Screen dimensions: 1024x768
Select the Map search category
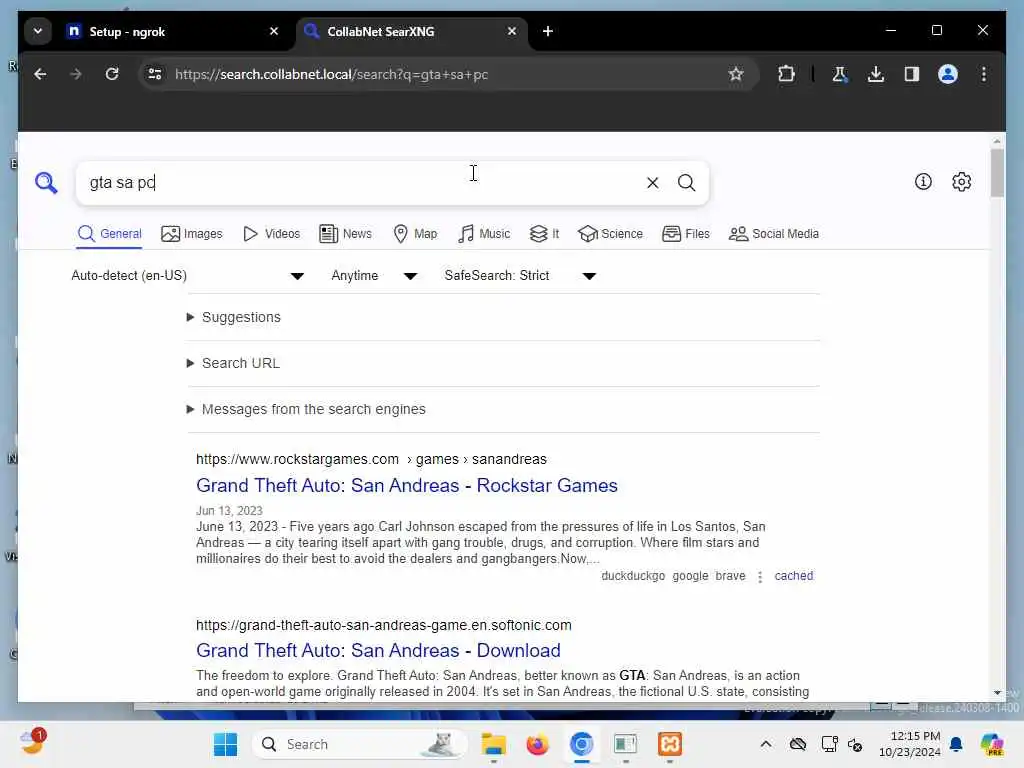pos(415,234)
